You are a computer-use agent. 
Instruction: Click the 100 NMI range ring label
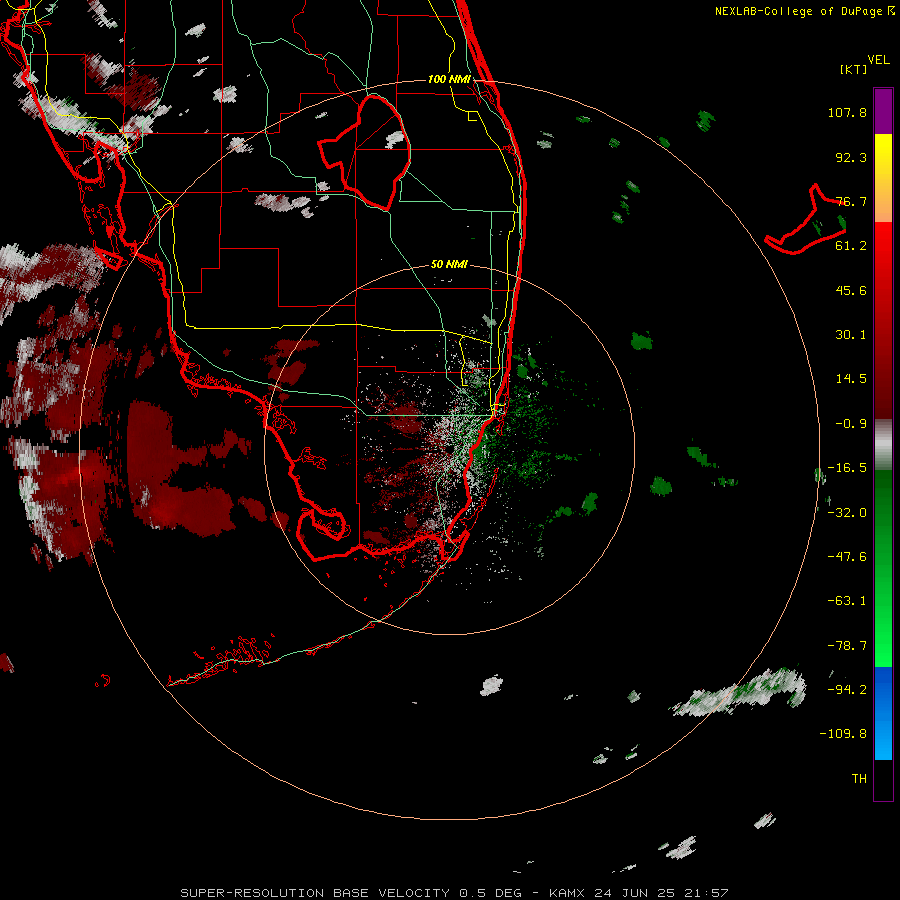coord(449,79)
